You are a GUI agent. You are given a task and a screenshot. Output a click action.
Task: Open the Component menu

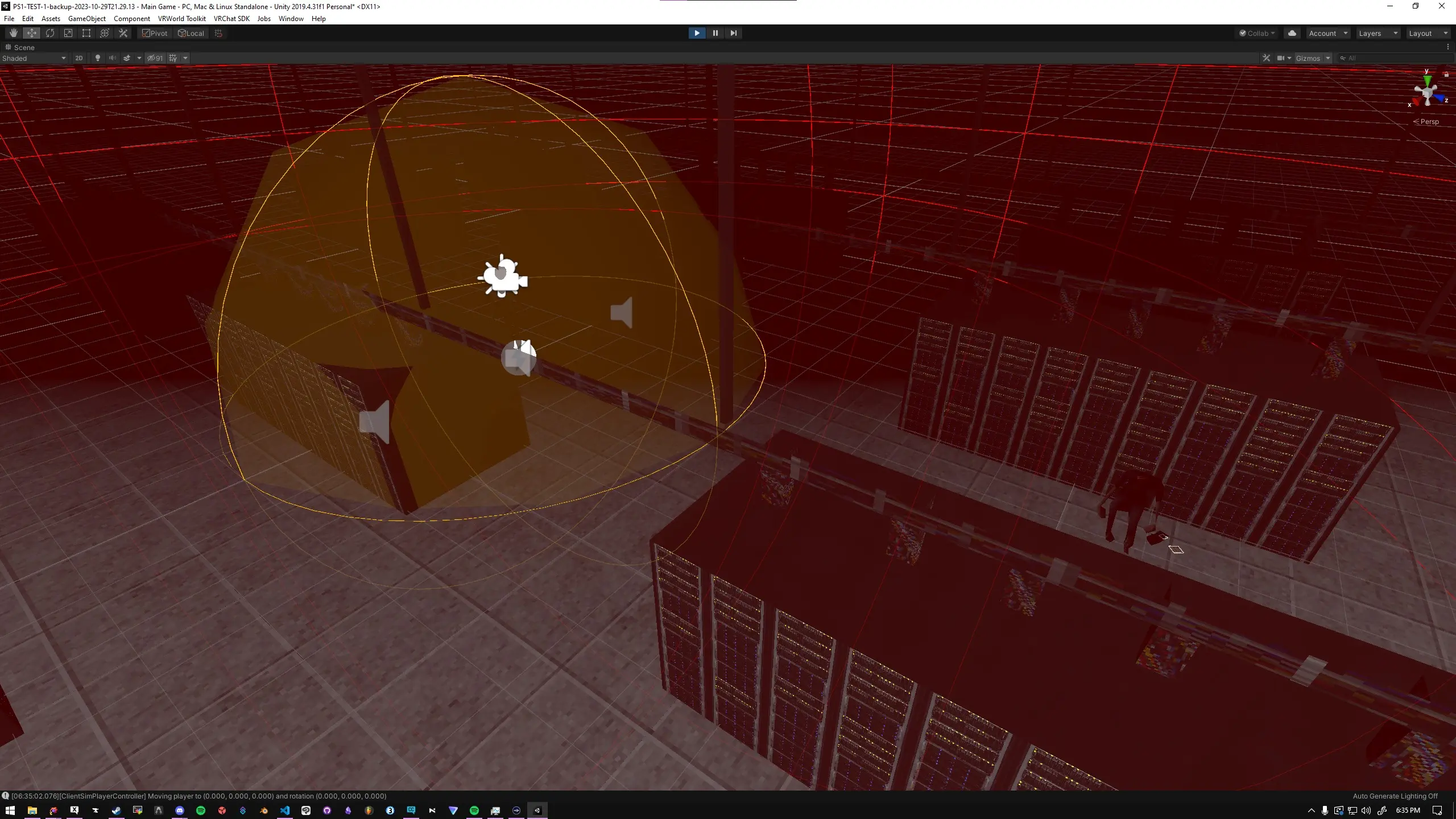tap(132, 18)
